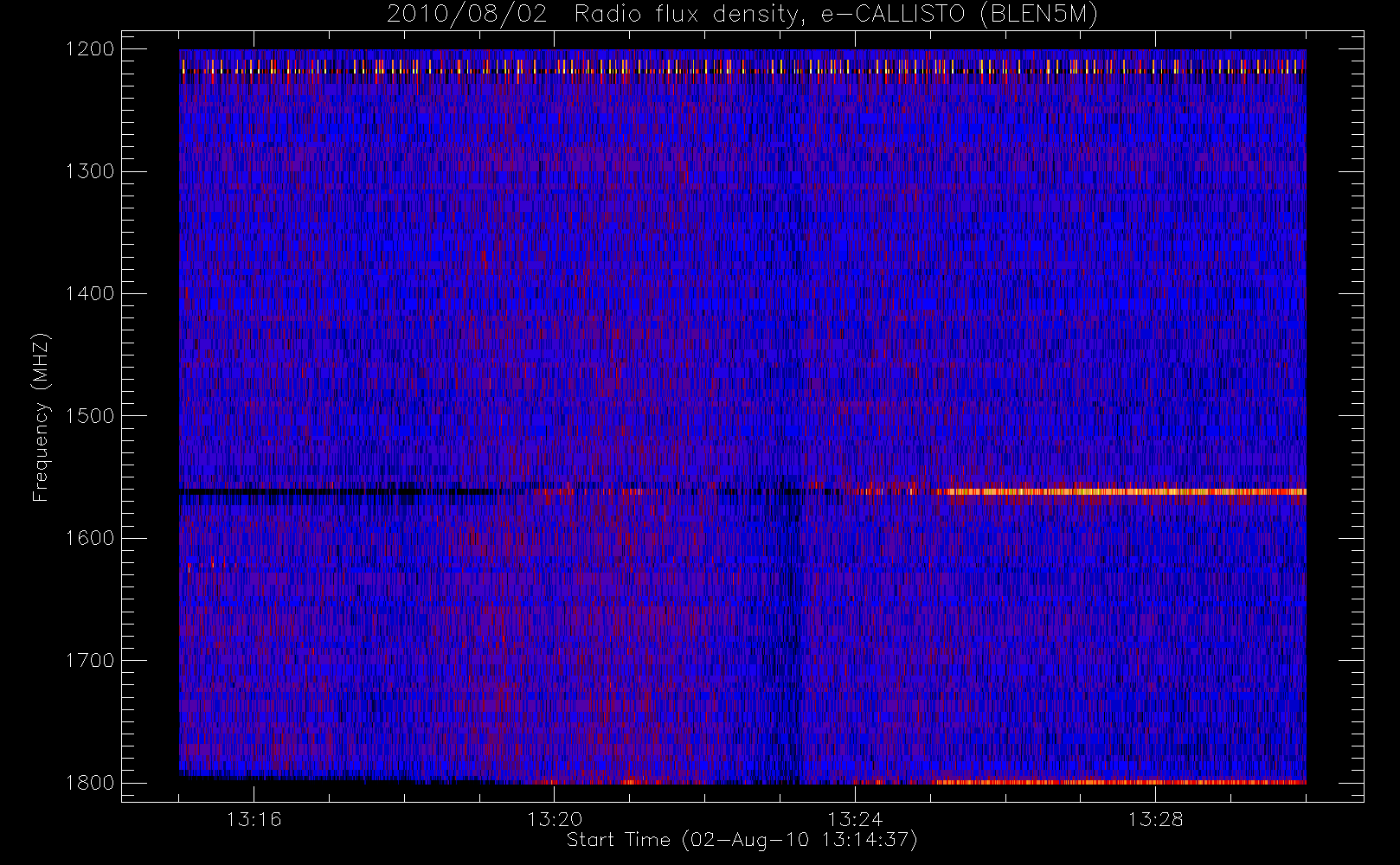Click the 1500 frequency tick label
The image size is (1400, 865).
point(90,416)
